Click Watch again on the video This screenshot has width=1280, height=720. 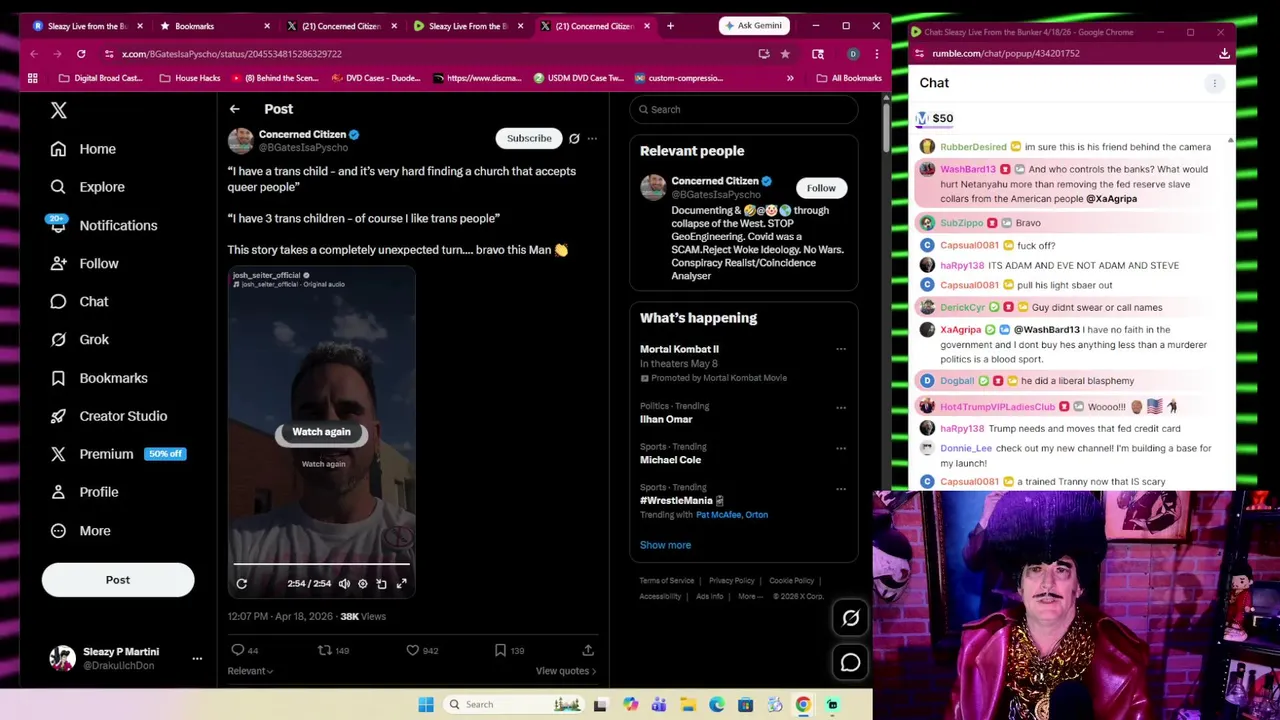(x=321, y=432)
